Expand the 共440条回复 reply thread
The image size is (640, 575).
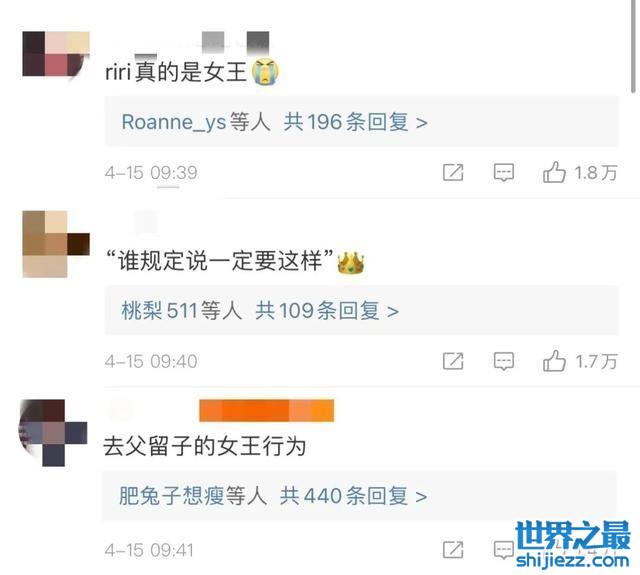click(353, 496)
